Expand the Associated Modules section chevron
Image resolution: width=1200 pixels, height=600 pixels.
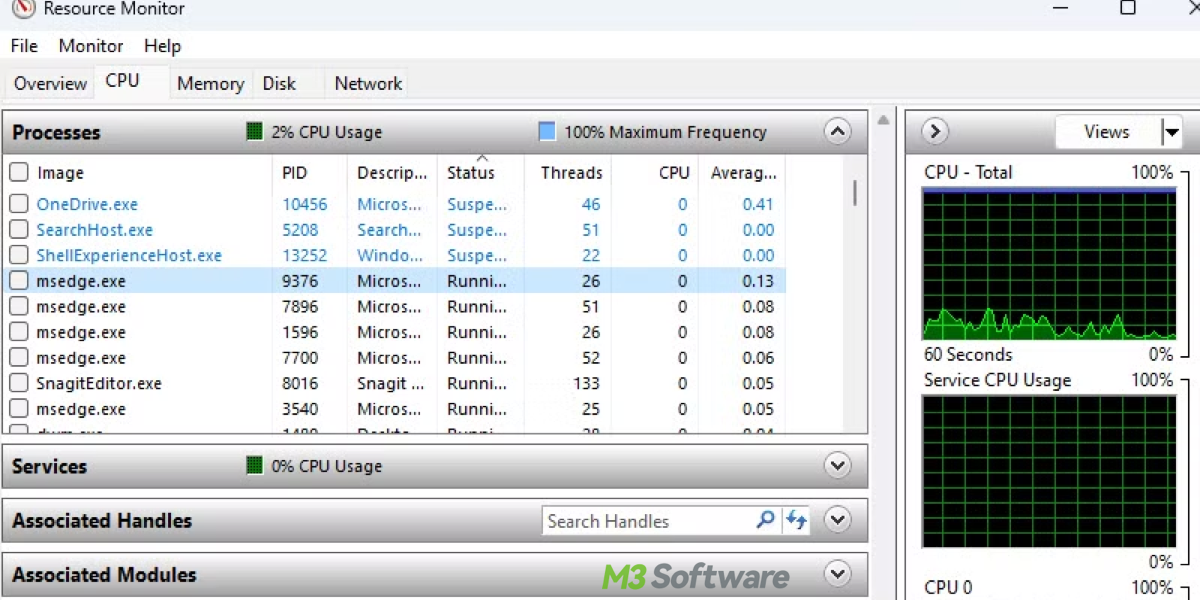837,574
